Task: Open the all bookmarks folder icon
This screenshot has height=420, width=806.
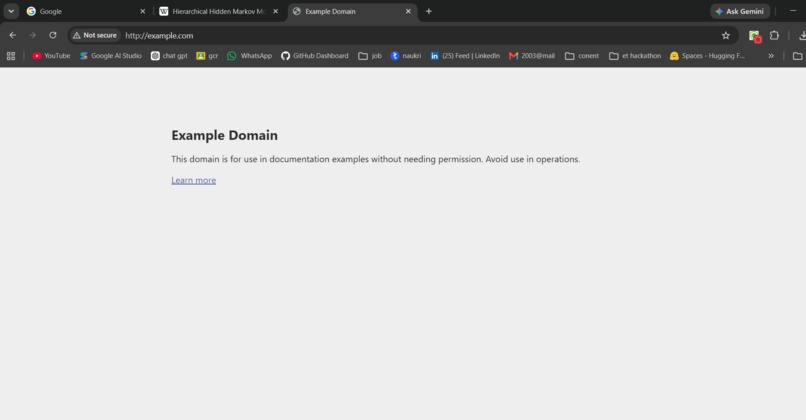Action: 797,56
